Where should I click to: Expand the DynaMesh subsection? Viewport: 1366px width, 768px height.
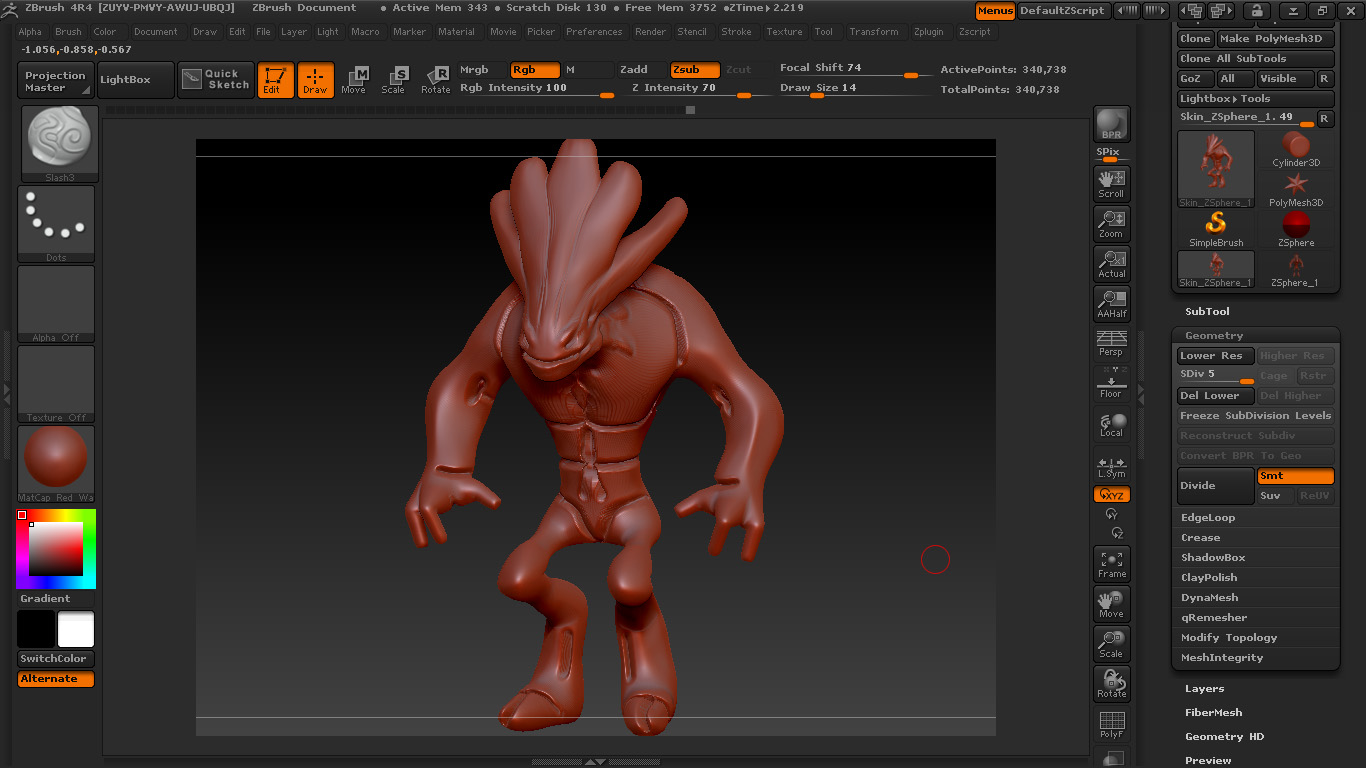pos(1209,598)
